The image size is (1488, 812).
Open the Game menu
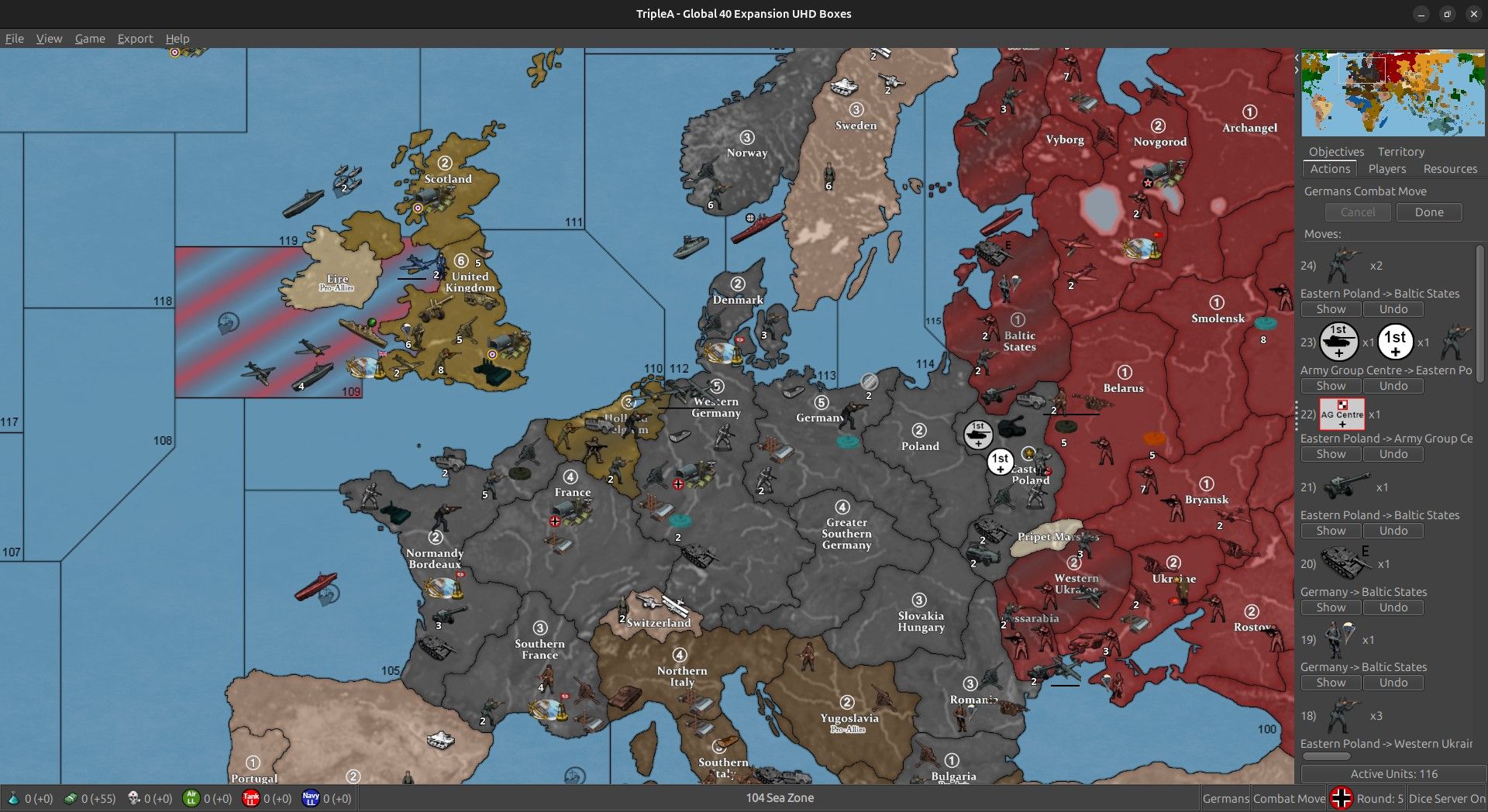pyautogui.click(x=90, y=39)
